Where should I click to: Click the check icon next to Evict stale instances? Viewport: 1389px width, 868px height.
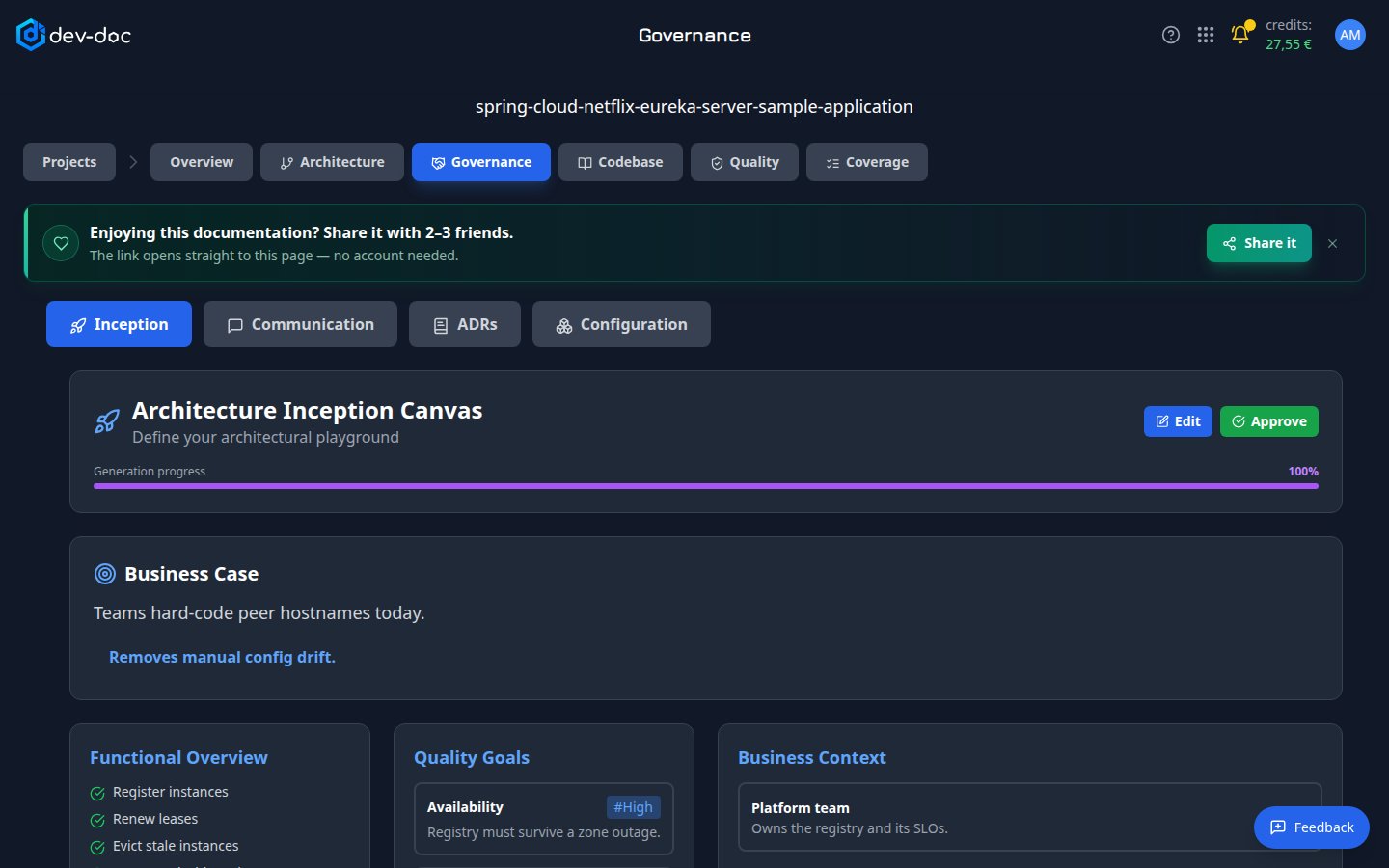point(97,847)
